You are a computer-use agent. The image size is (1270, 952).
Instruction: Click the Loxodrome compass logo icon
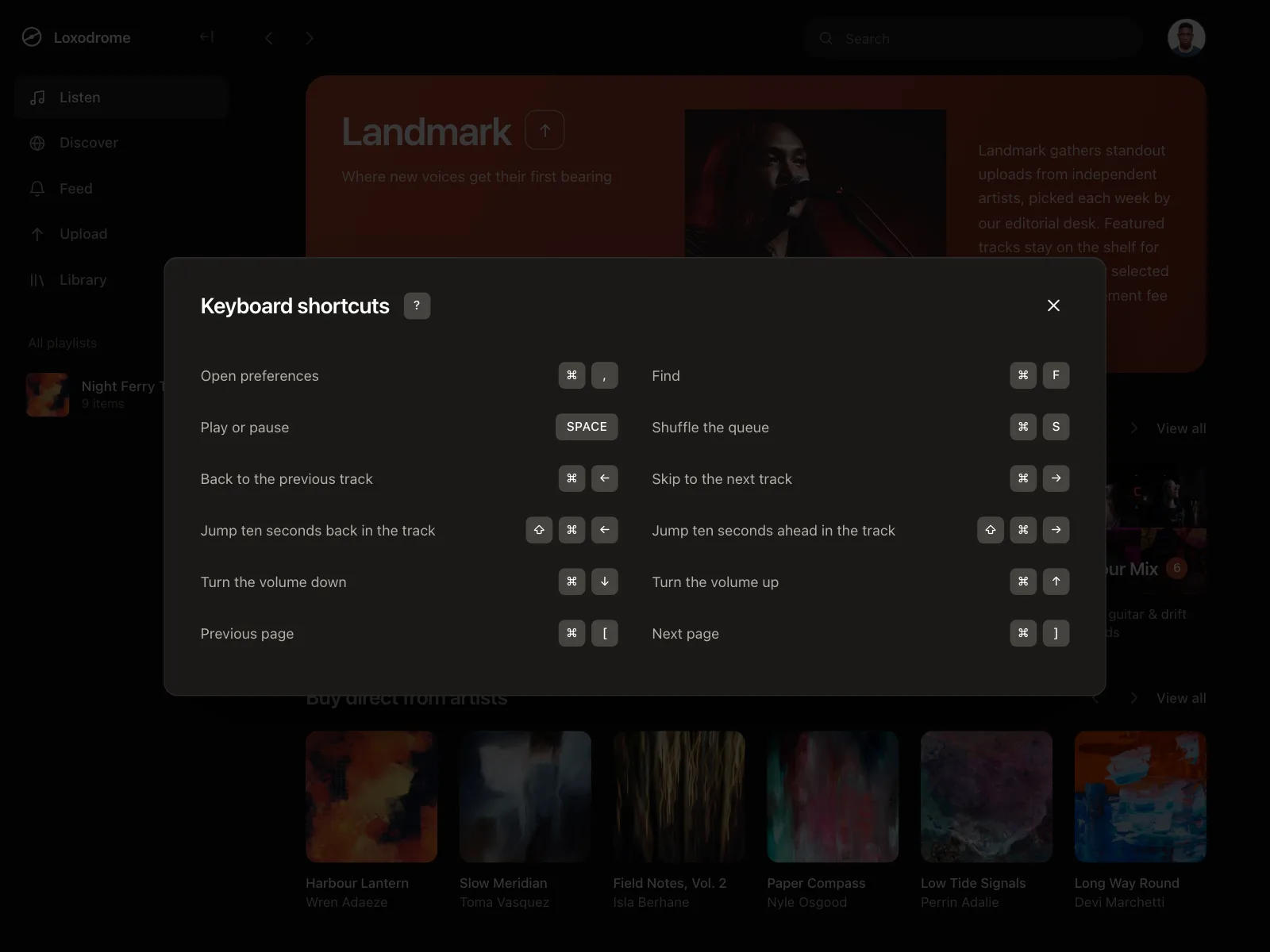coord(32,37)
